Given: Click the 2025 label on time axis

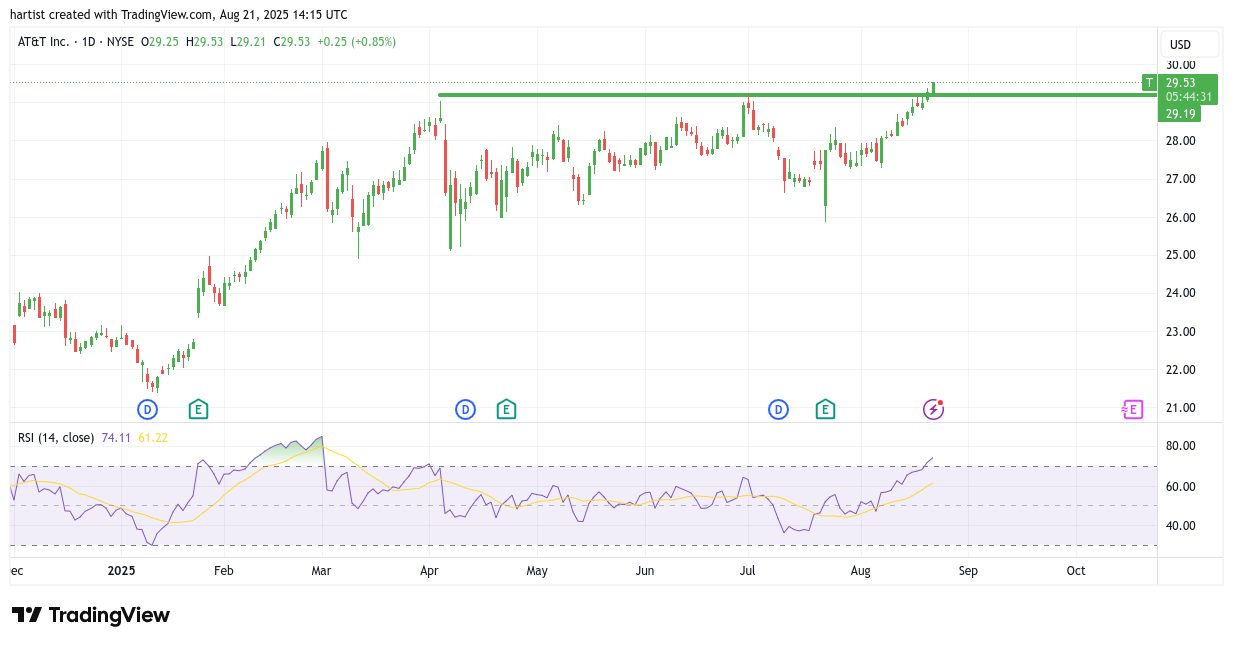Looking at the screenshot, I should tap(121, 571).
